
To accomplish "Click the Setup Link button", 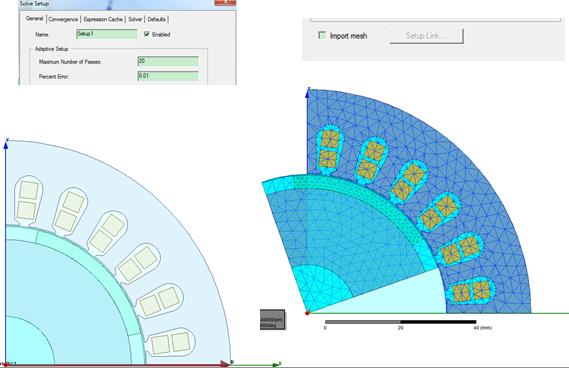I will (426, 36).
